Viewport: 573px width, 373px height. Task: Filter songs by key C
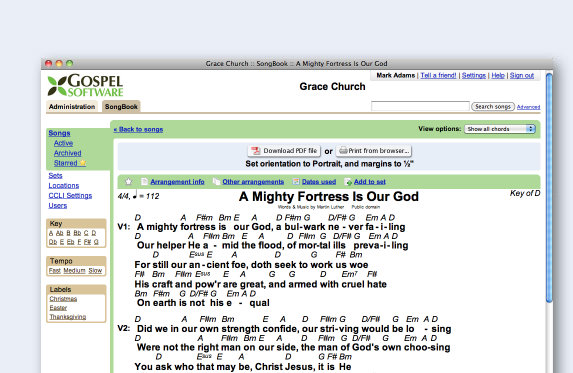[86, 233]
